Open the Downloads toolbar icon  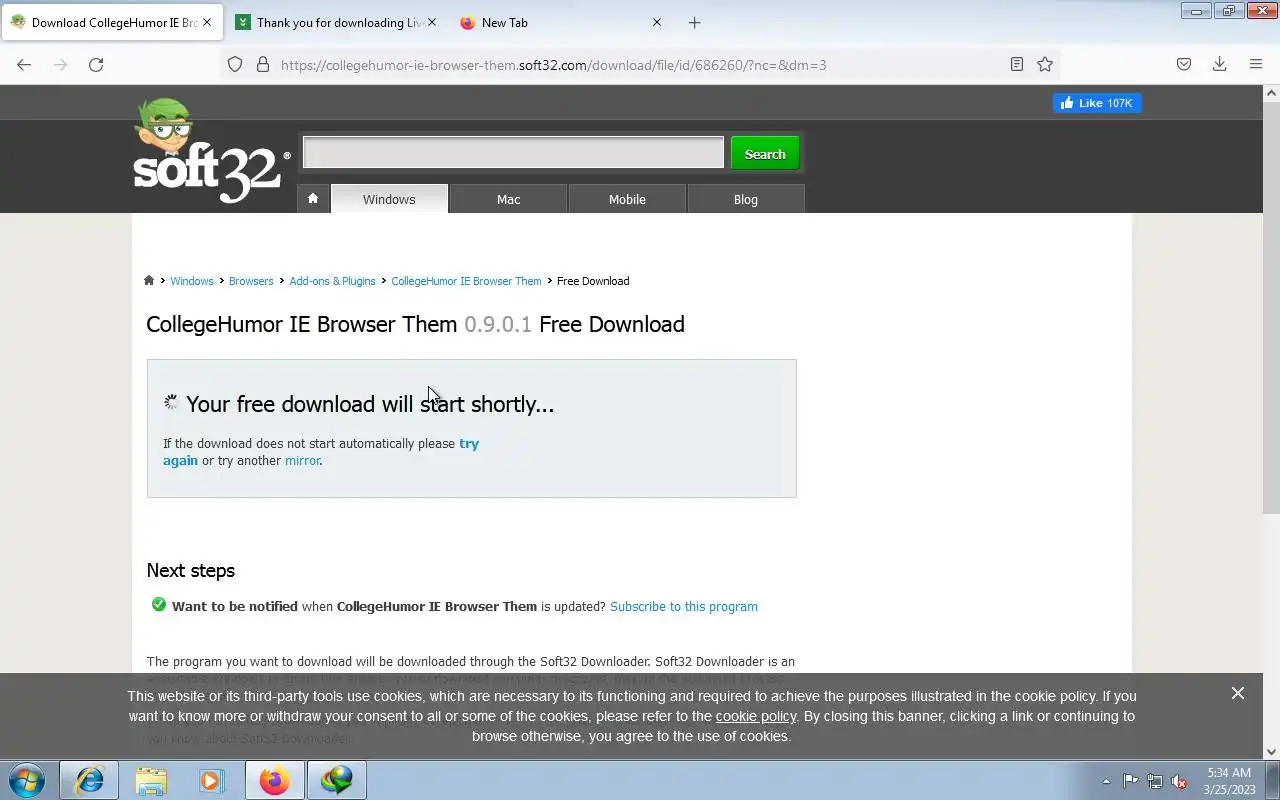(1219, 64)
